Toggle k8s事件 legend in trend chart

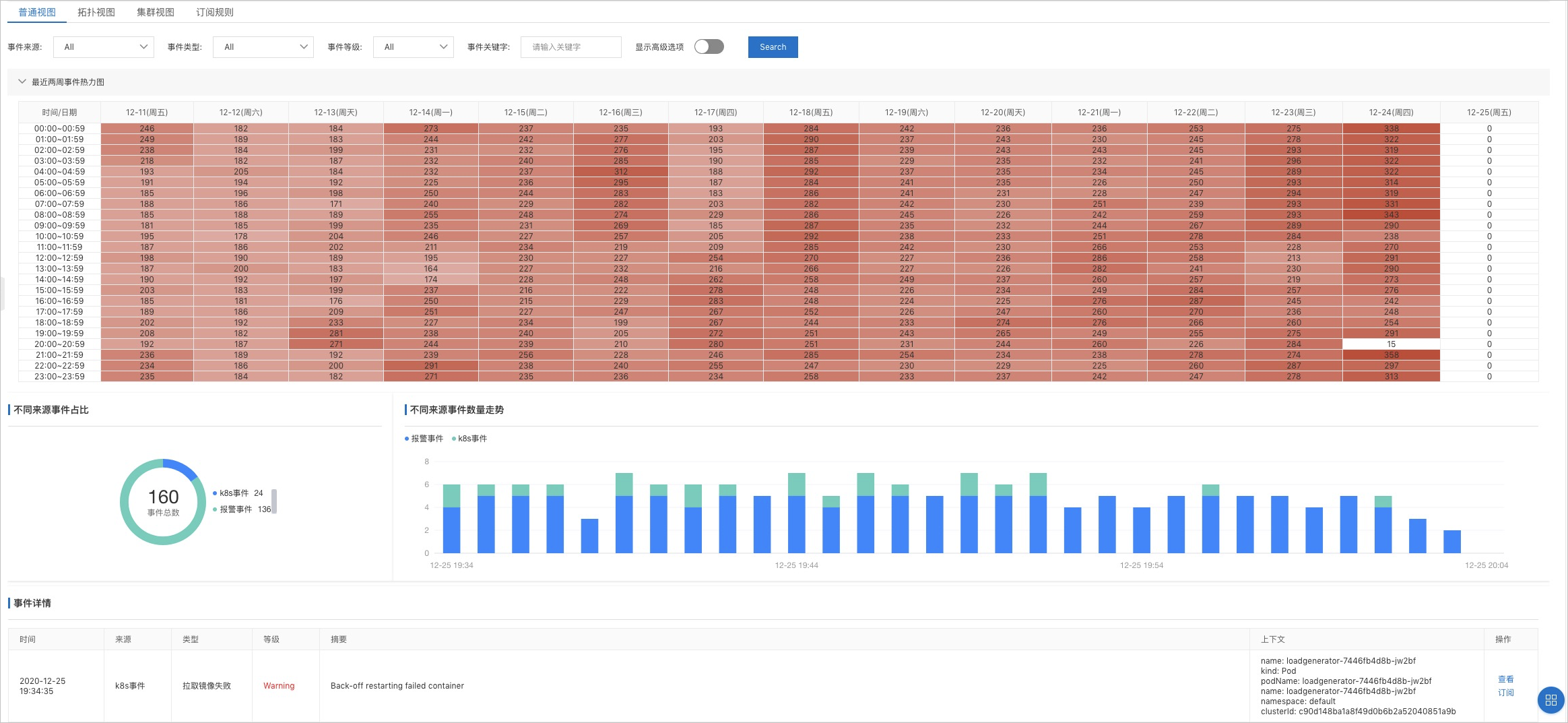pos(469,439)
